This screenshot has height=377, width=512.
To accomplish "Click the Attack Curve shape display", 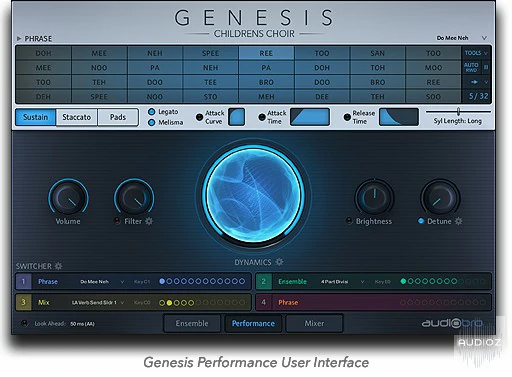I will point(237,117).
